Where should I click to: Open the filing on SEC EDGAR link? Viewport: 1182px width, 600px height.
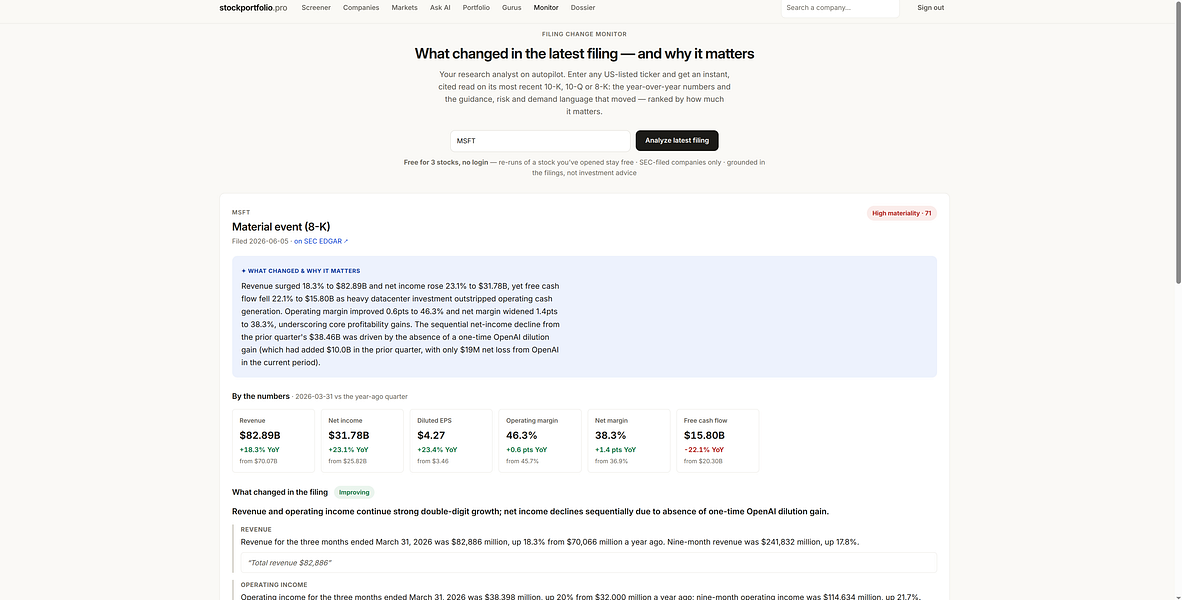[x=321, y=241]
